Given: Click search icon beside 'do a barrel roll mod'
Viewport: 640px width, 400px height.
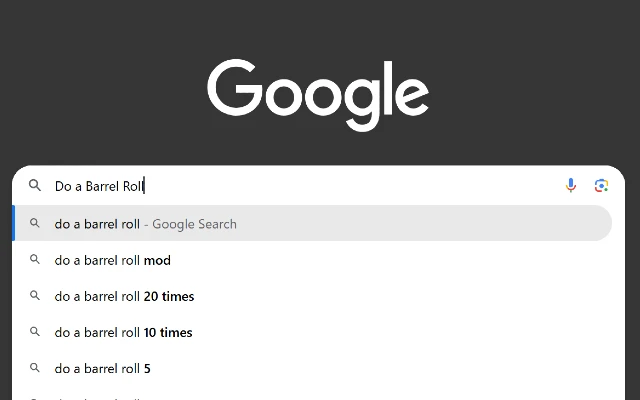Looking at the screenshot, I should coord(35,260).
